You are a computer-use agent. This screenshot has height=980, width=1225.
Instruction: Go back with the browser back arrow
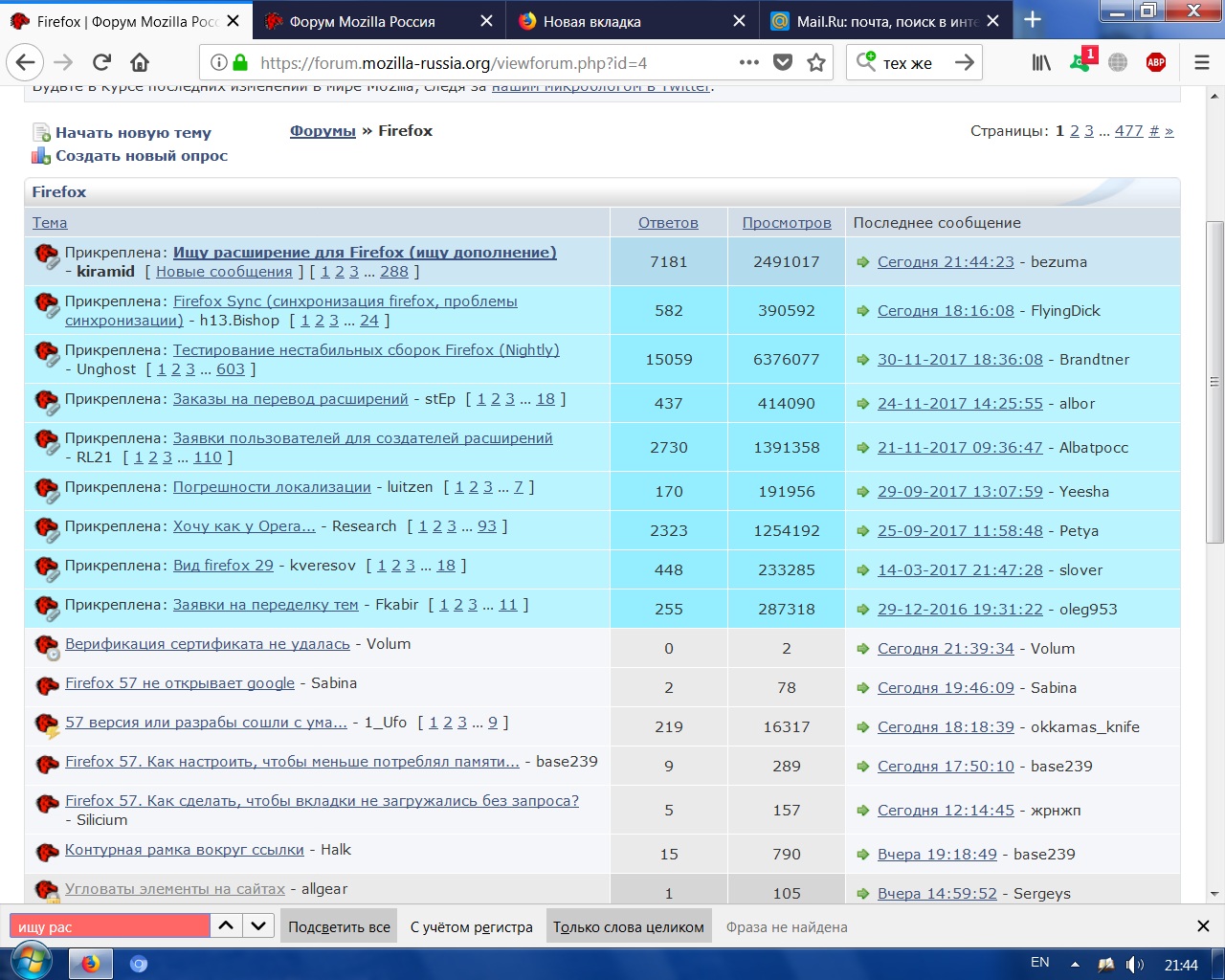click(x=25, y=62)
